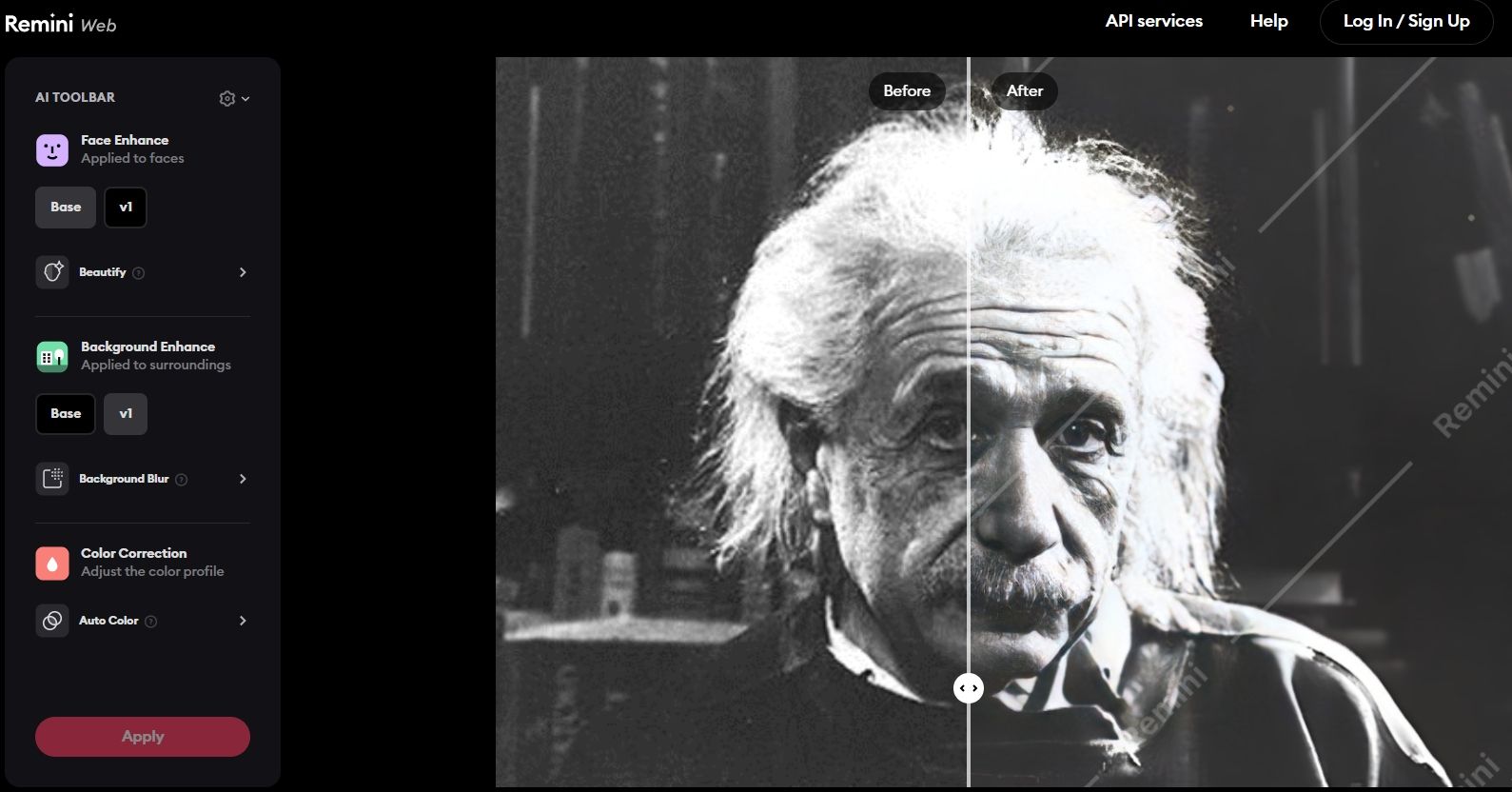Click the Beautify help info icon
1512x792 pixels.
pyautogui.click(x=139, y=273)
